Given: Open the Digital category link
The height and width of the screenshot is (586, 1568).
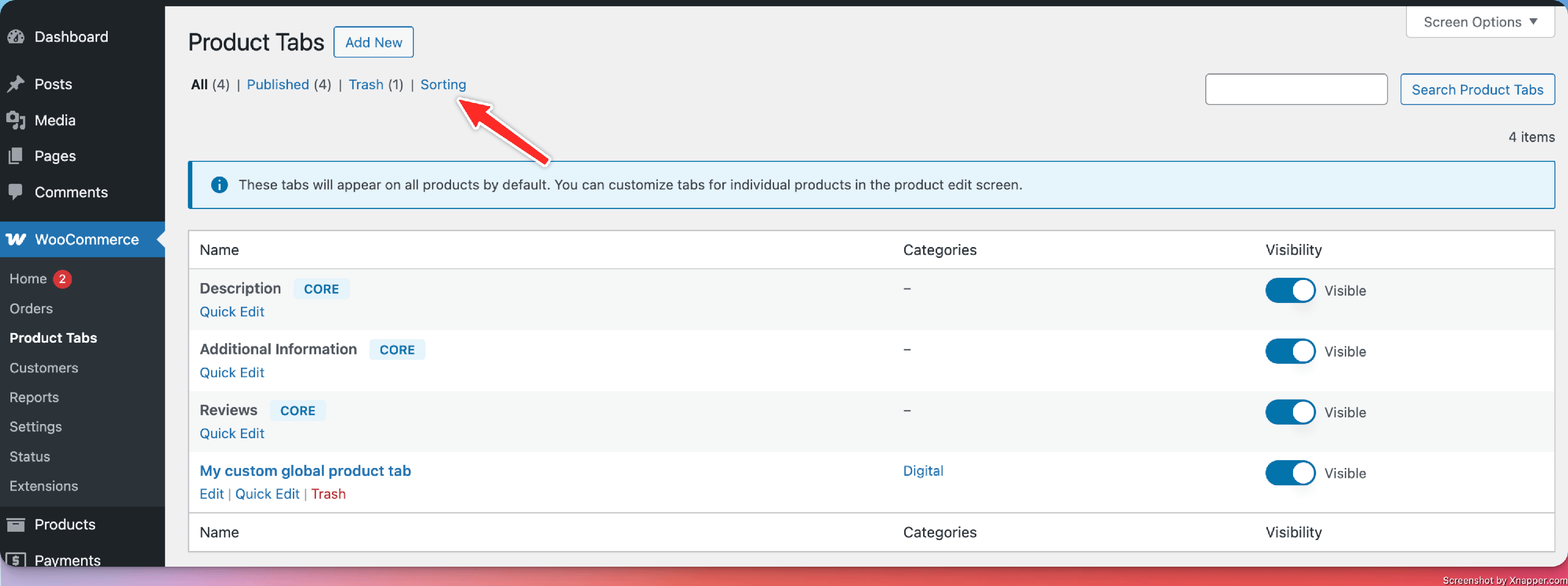Looking at the screenshot, I should [923, 471].
